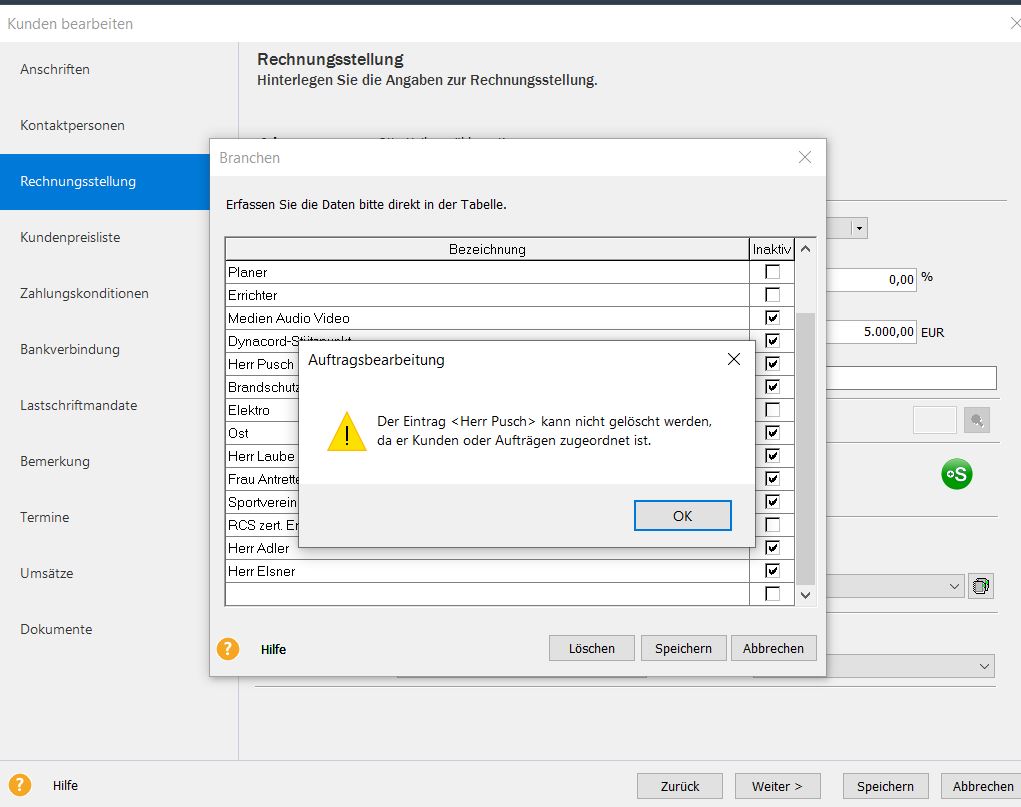
Task: Close the Branchen dialog window
Action: pyautogui.click(x=805, y=158)
